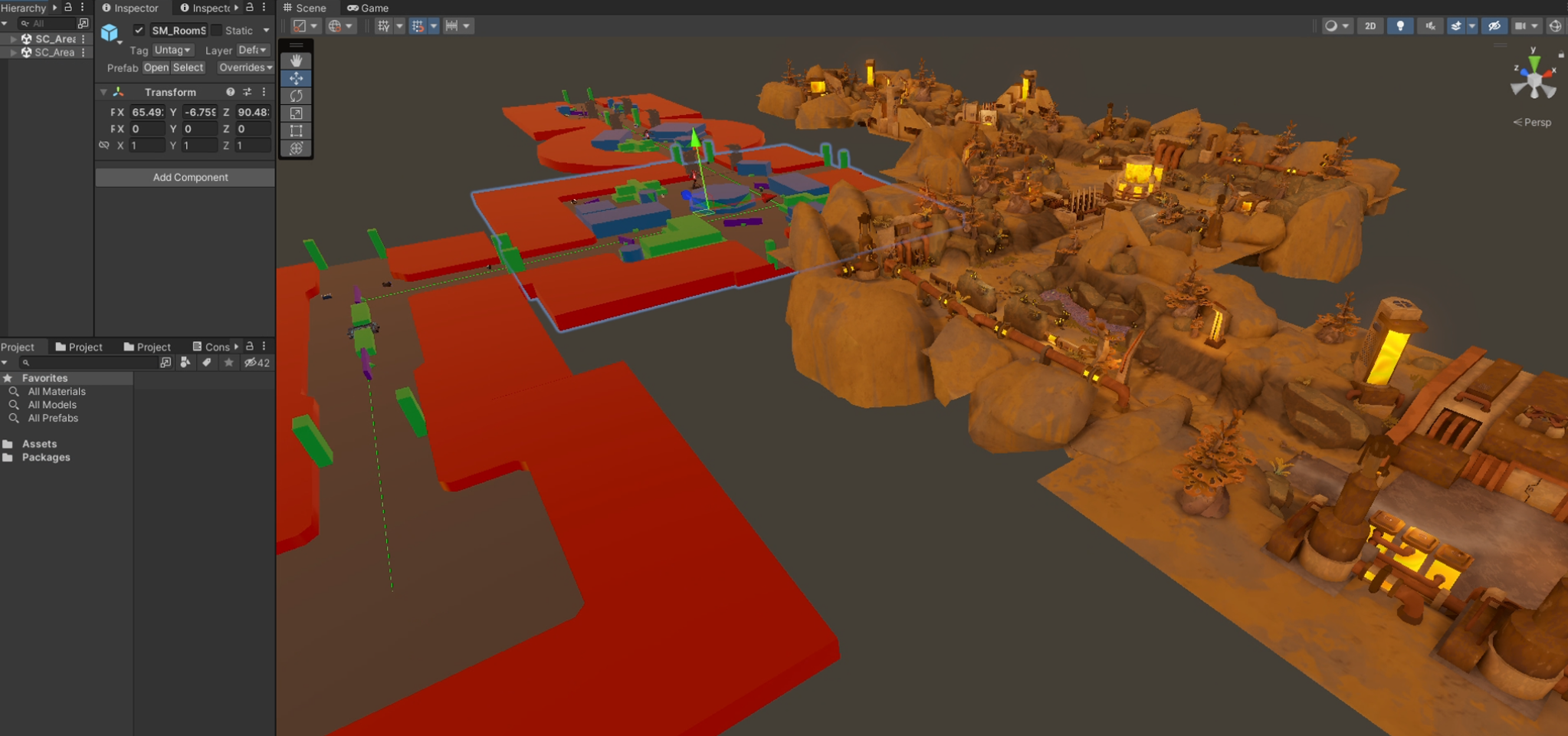Select the Rotate tool in scene toolbar
This screenshot has height=736, width=1568.
pos(296,96)
